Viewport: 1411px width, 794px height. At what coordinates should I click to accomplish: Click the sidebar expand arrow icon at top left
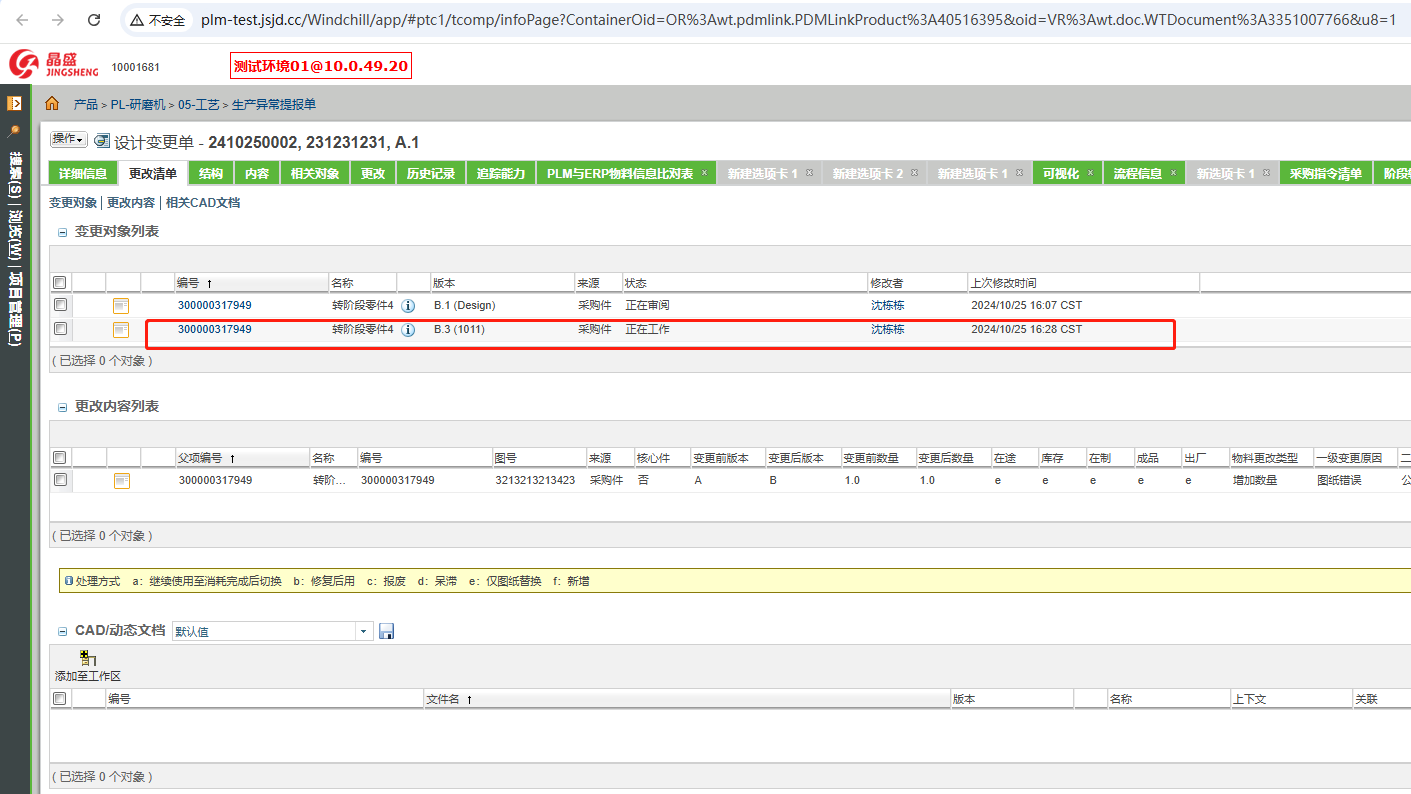pos(14,103)
